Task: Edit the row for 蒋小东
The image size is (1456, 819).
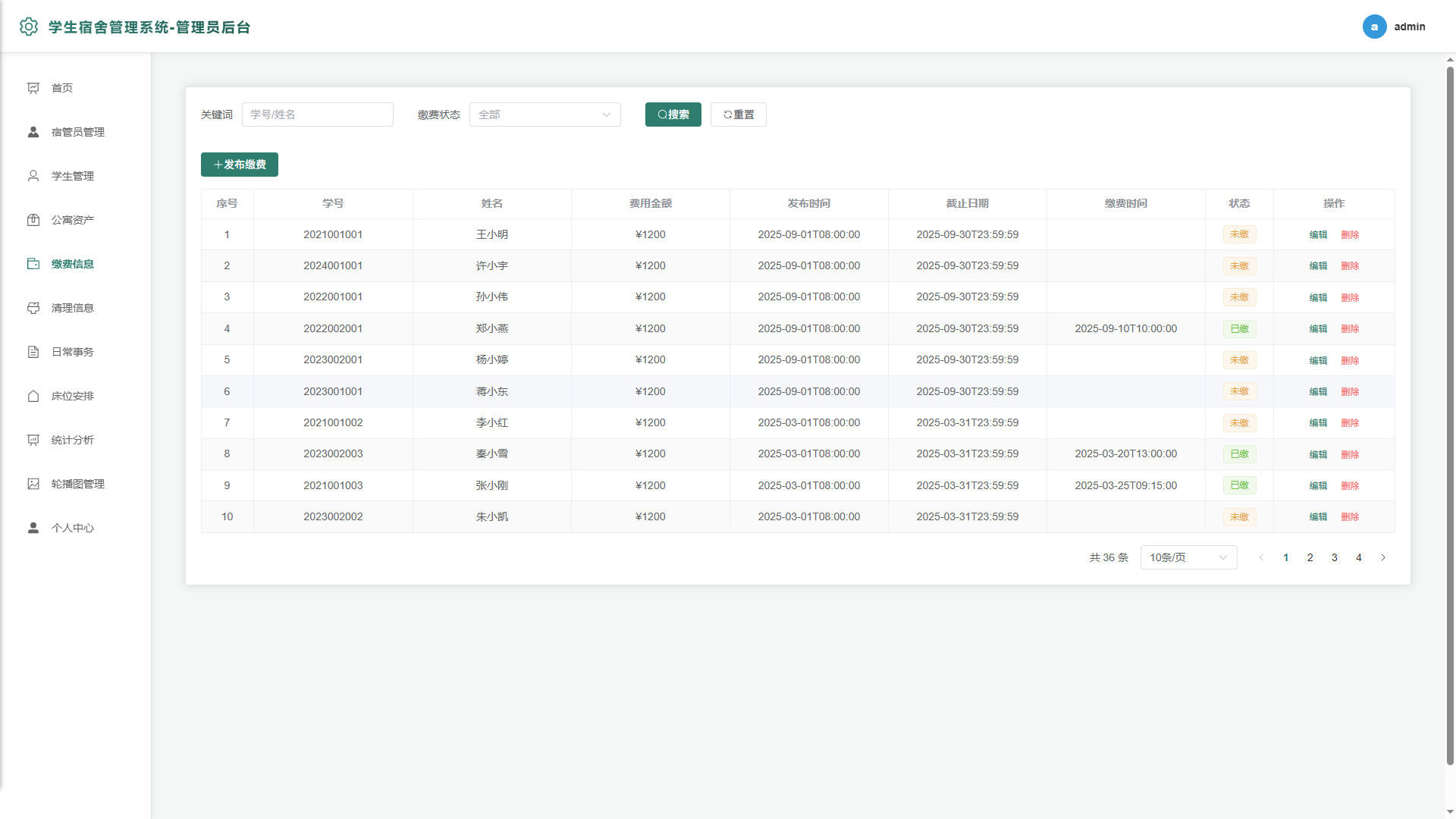Action: (1318, 392)
